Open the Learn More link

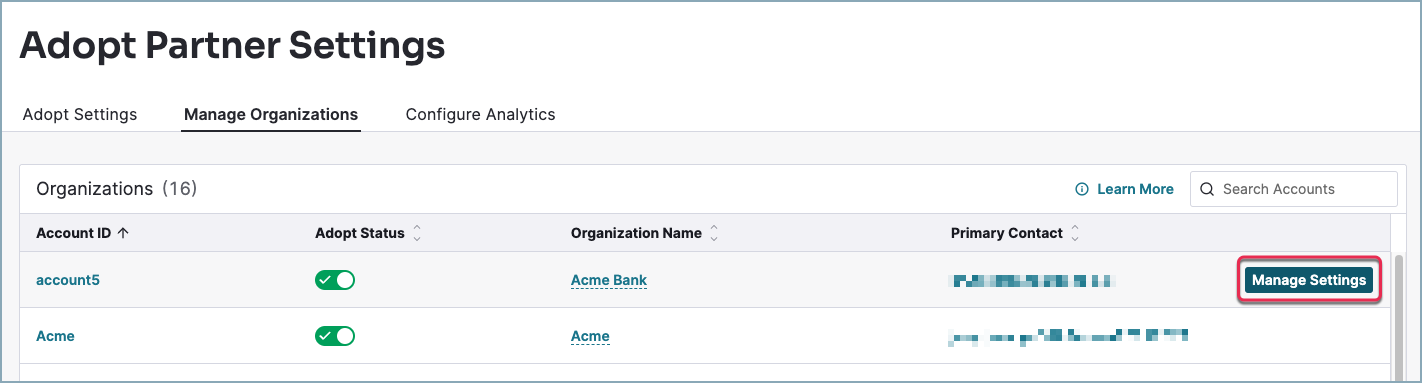pos(1135,189)
